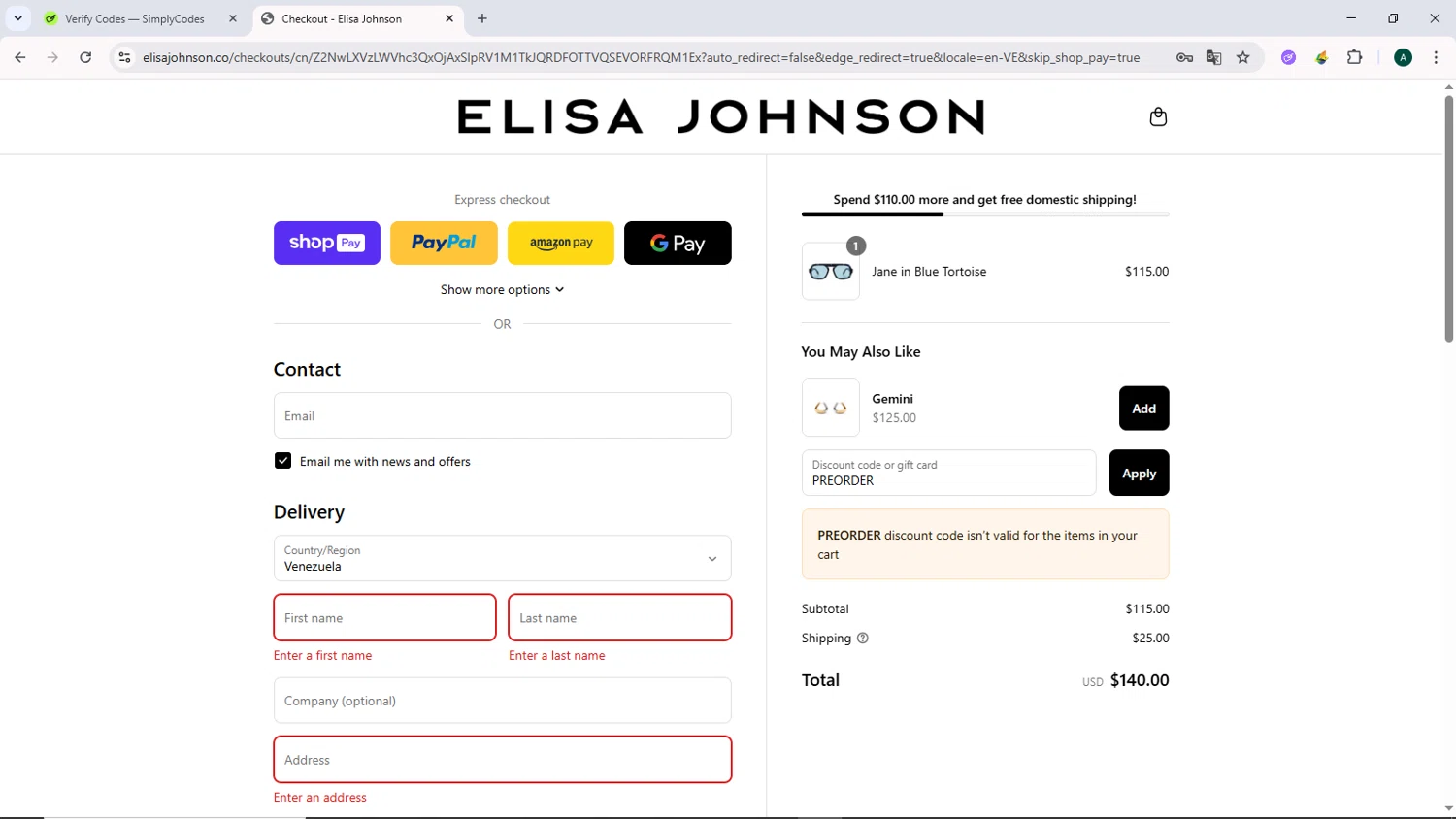Open the shopping bag cart icon
Viewport: 1456px width, 819px height.
click(x=1158, y=117)
